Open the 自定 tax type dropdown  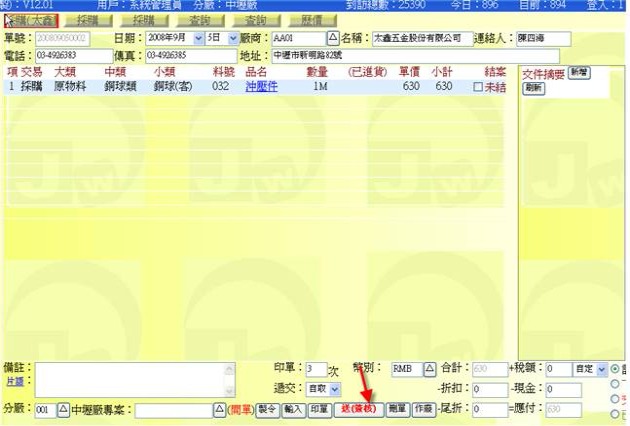(x=601, y=368)
